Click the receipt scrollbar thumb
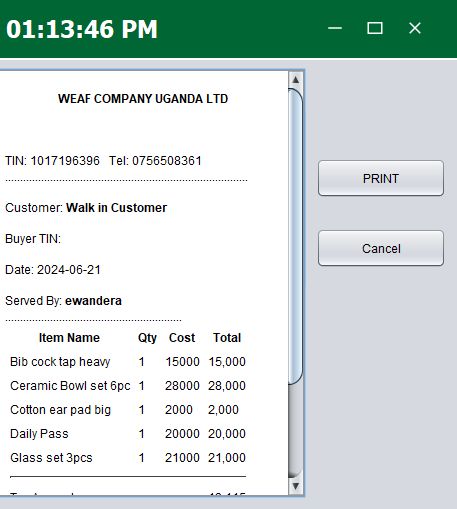Viewport: 457px width, 509px height. pyautogui.click(x=296, y=236)
